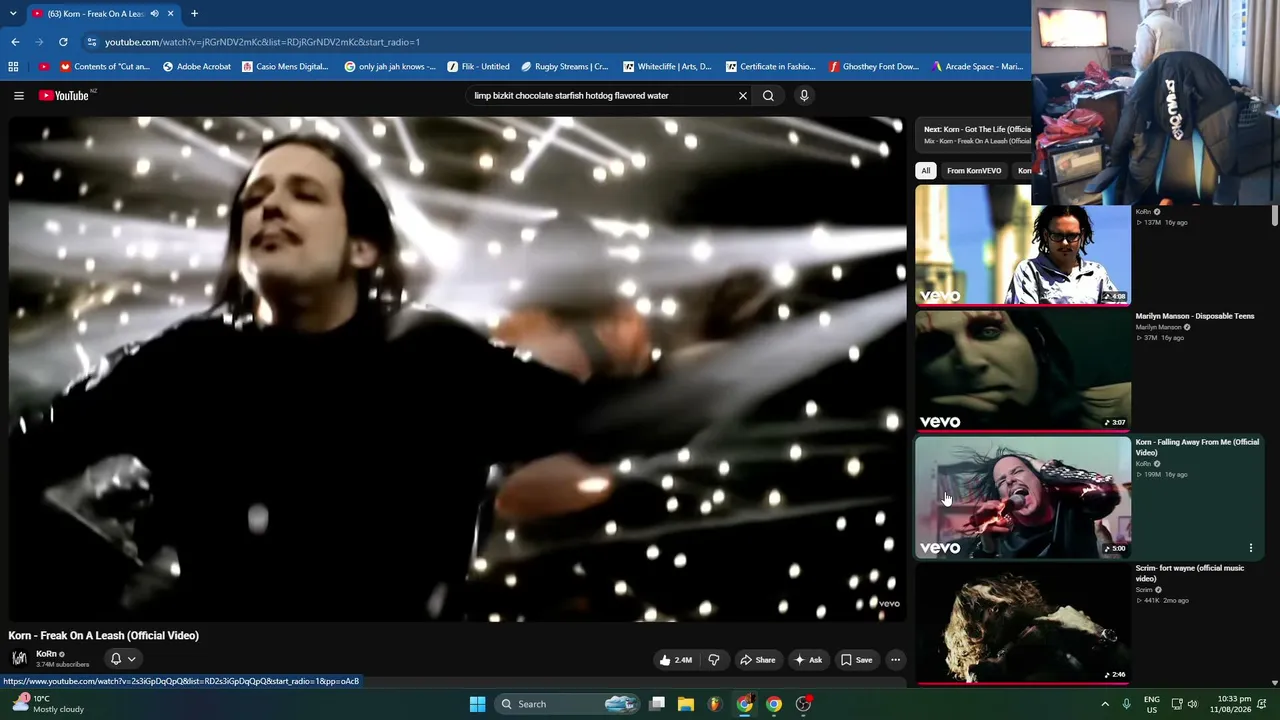This screenshot has height=720, width=1280.
Task: Click the Windows taskbar Search box
Action: (x=567, y=704)
